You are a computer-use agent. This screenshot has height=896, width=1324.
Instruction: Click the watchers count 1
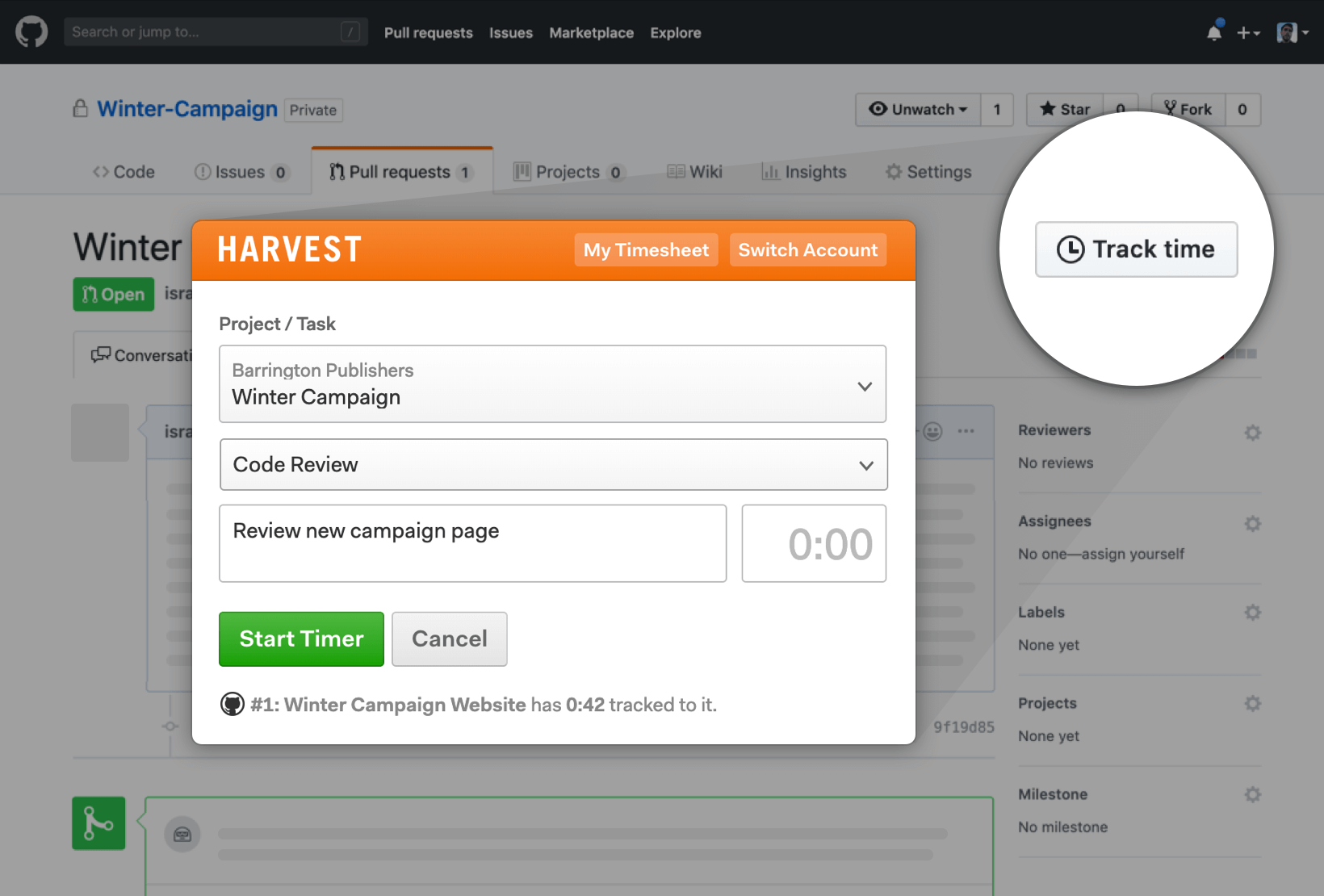point(997,109)
